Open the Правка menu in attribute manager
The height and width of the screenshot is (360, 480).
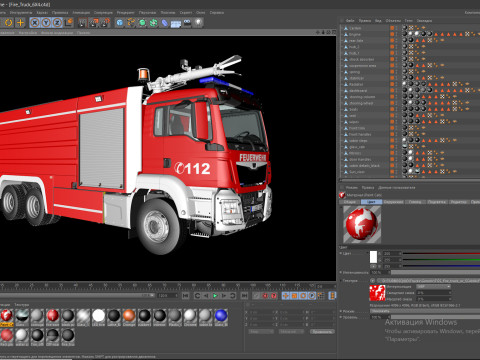(368, 188)
